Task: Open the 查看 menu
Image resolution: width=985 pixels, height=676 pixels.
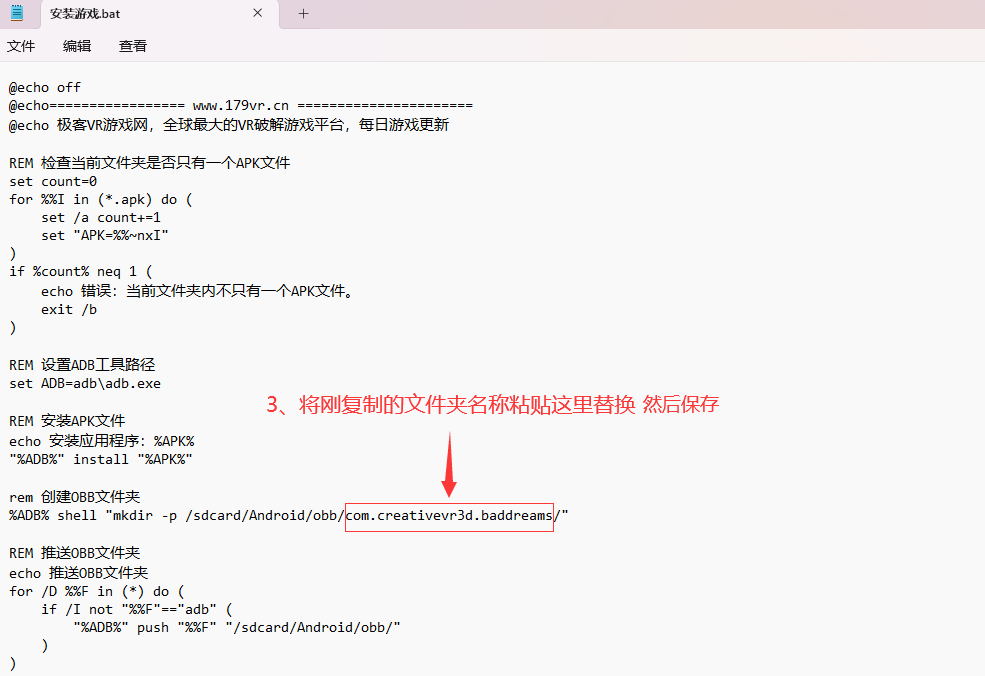Action: pos(133,46)
